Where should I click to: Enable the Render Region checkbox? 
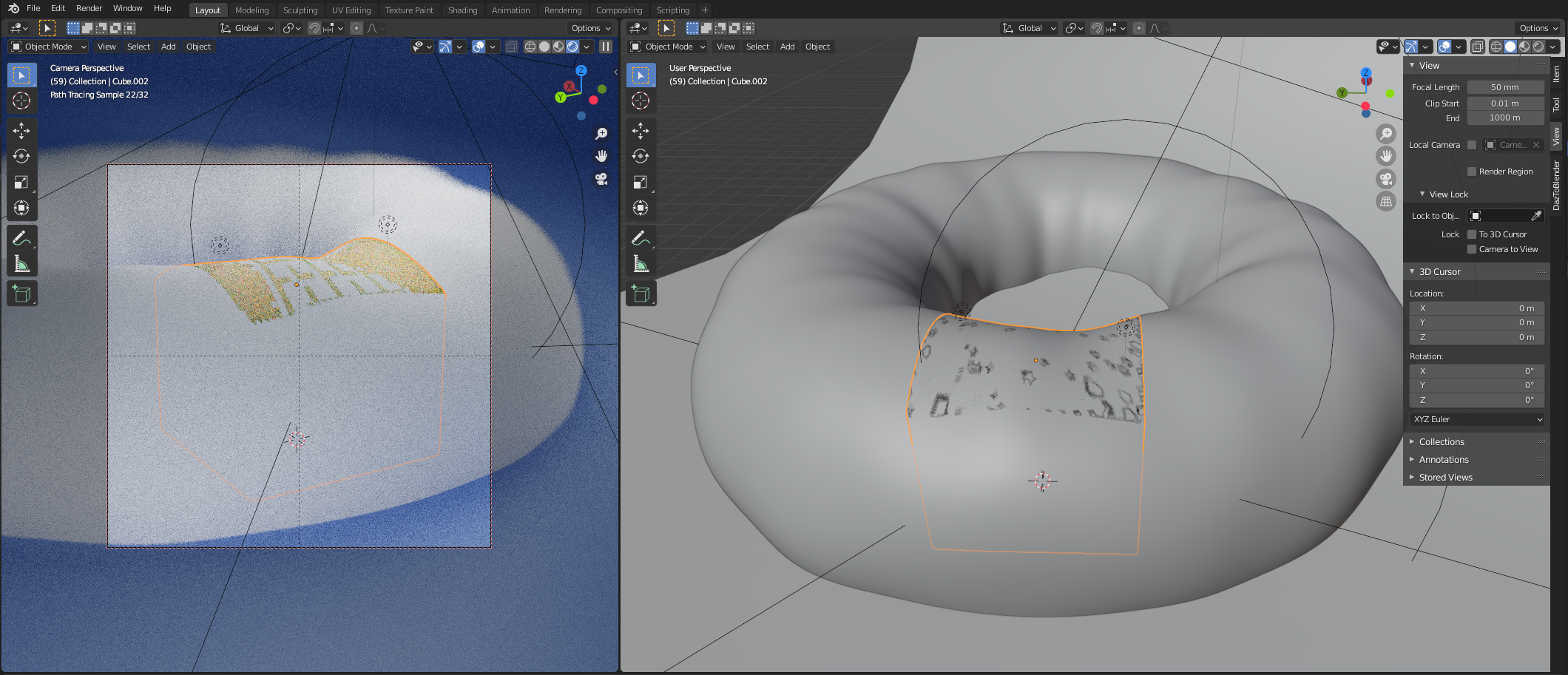click(1472, 172)
